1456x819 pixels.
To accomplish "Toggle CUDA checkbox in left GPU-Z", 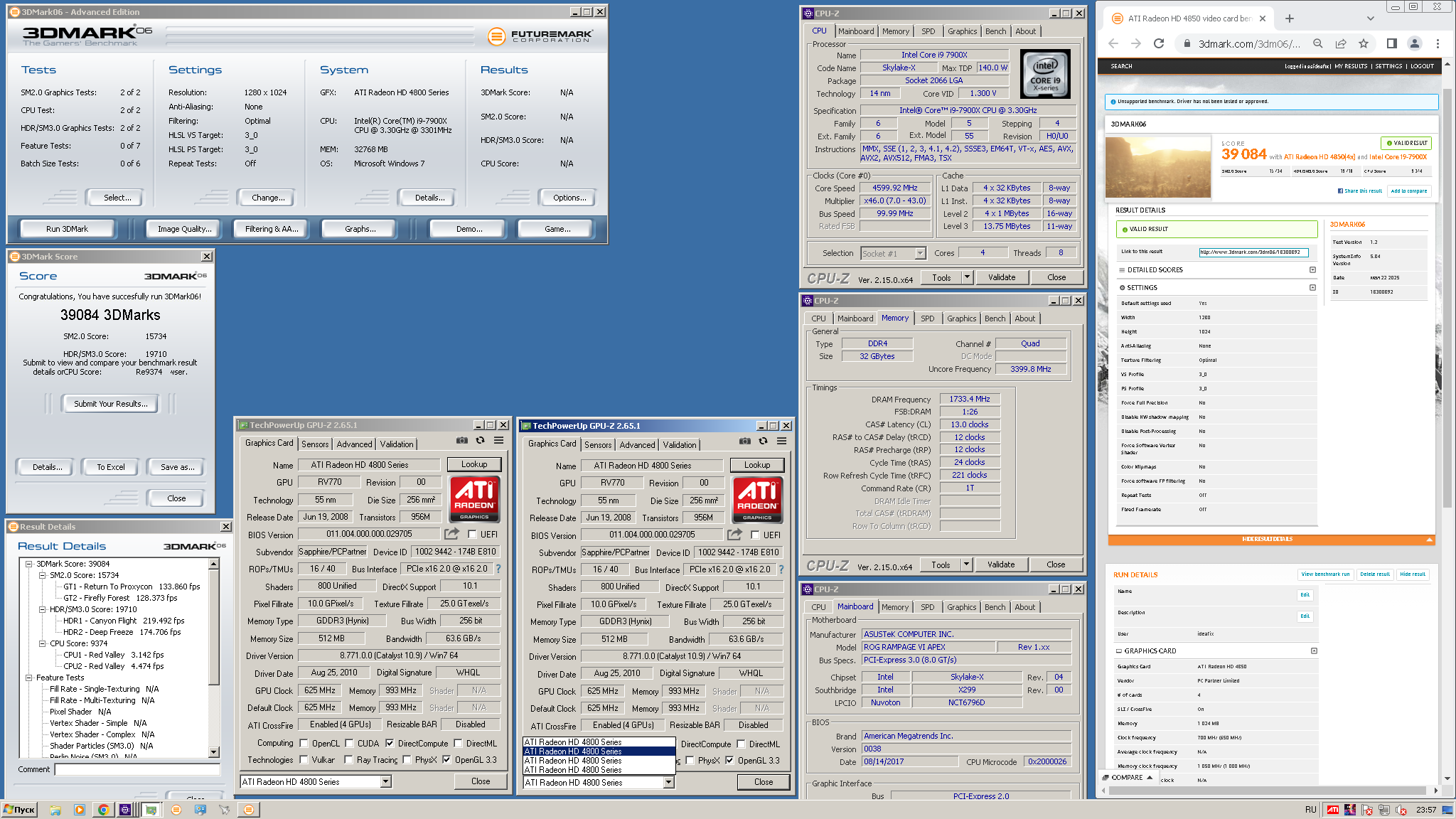I will (x=349, y=743).
